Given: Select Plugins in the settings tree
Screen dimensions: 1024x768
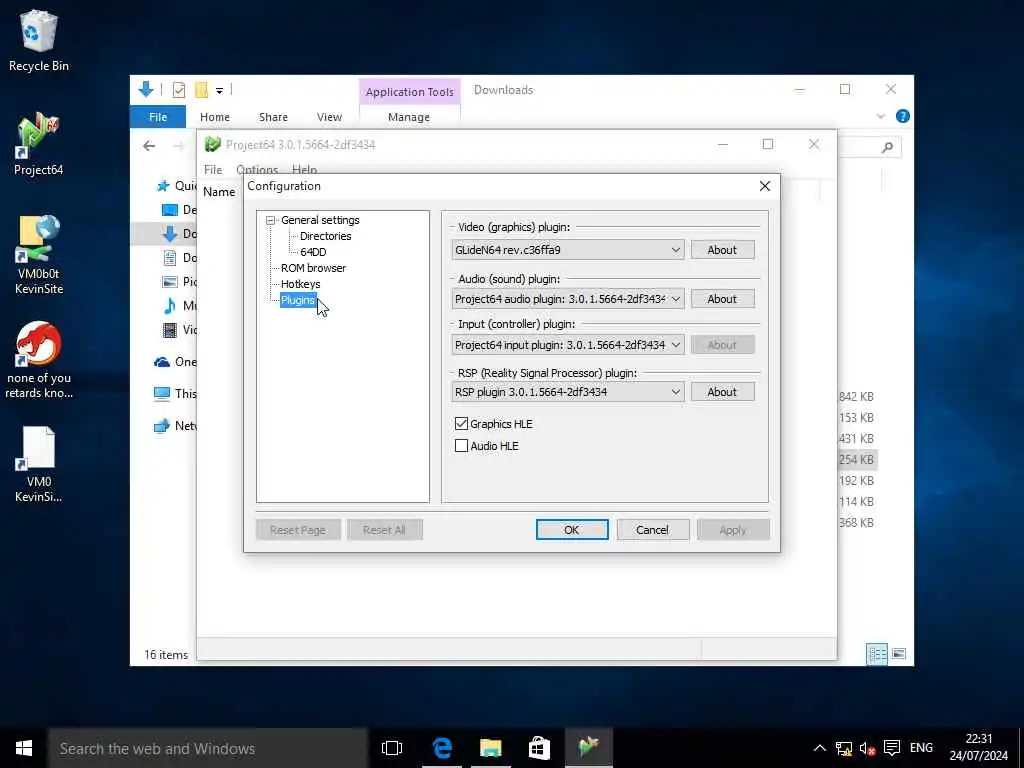Looking at the screenshot, I should 298,300.
